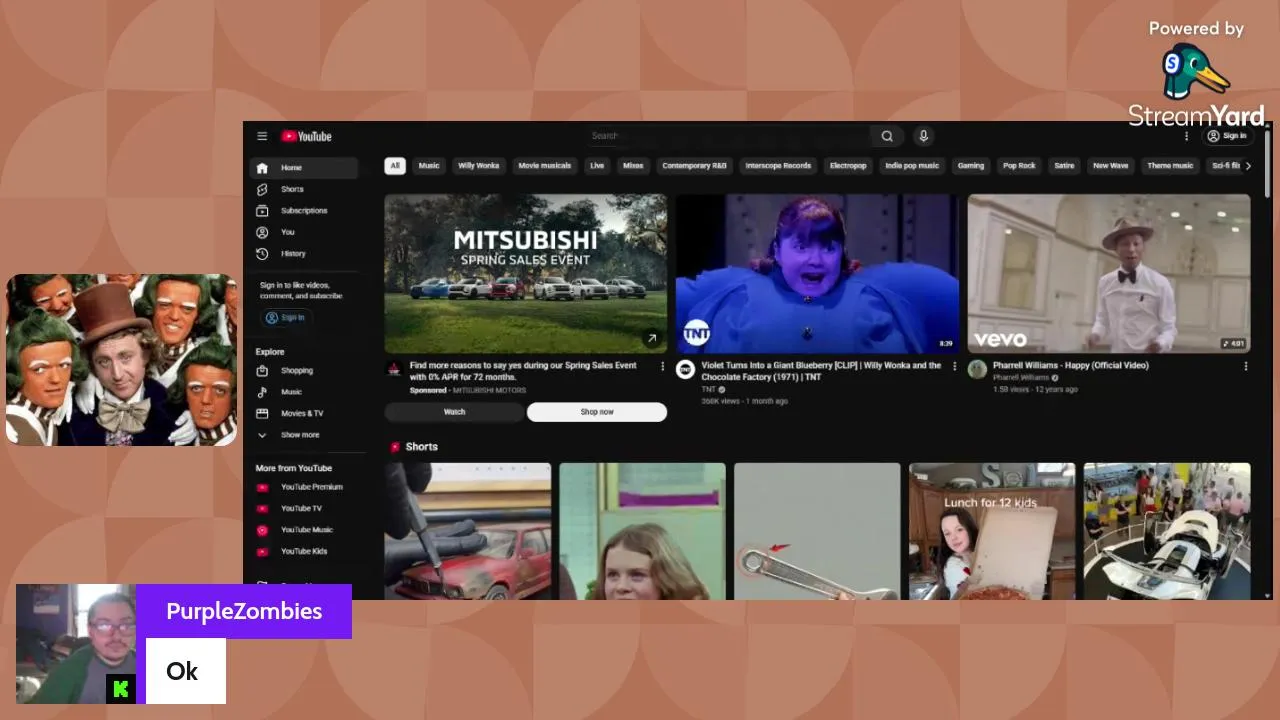Click the Willy Wonka webcam overlay image
The image size is (1280, 720).
coord(122,360)
